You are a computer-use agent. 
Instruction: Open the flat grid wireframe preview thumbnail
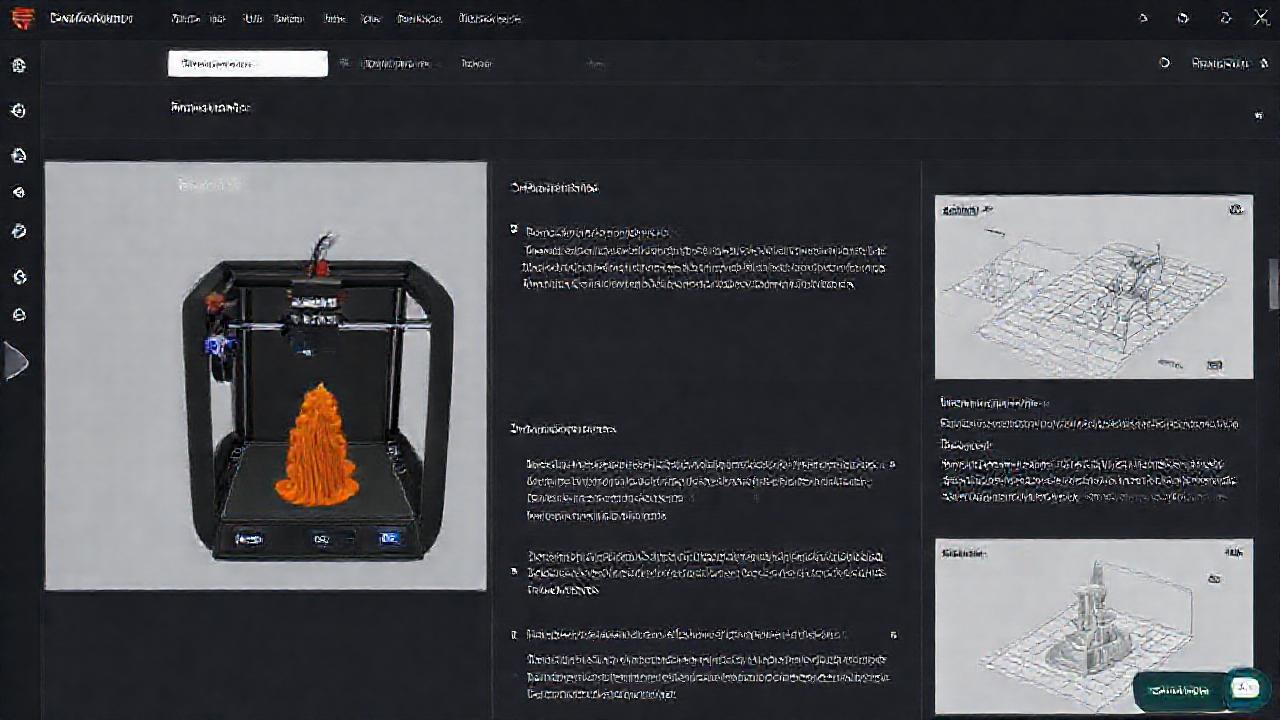pos(1093,287)
